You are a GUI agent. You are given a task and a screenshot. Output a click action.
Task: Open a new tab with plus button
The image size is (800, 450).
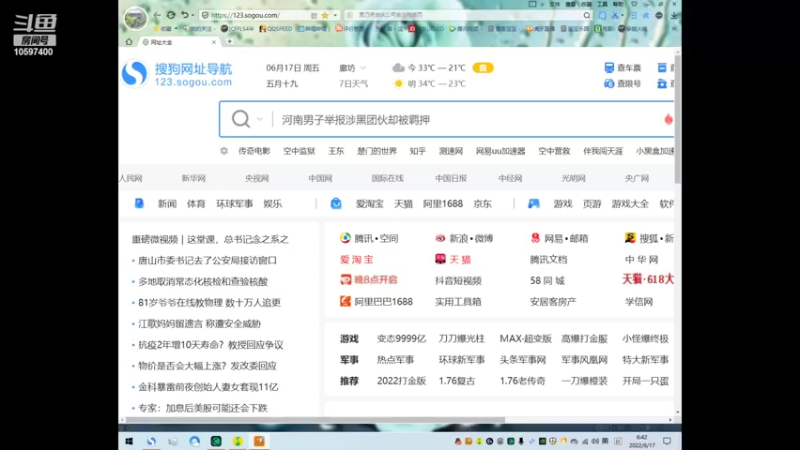[230, 41]
